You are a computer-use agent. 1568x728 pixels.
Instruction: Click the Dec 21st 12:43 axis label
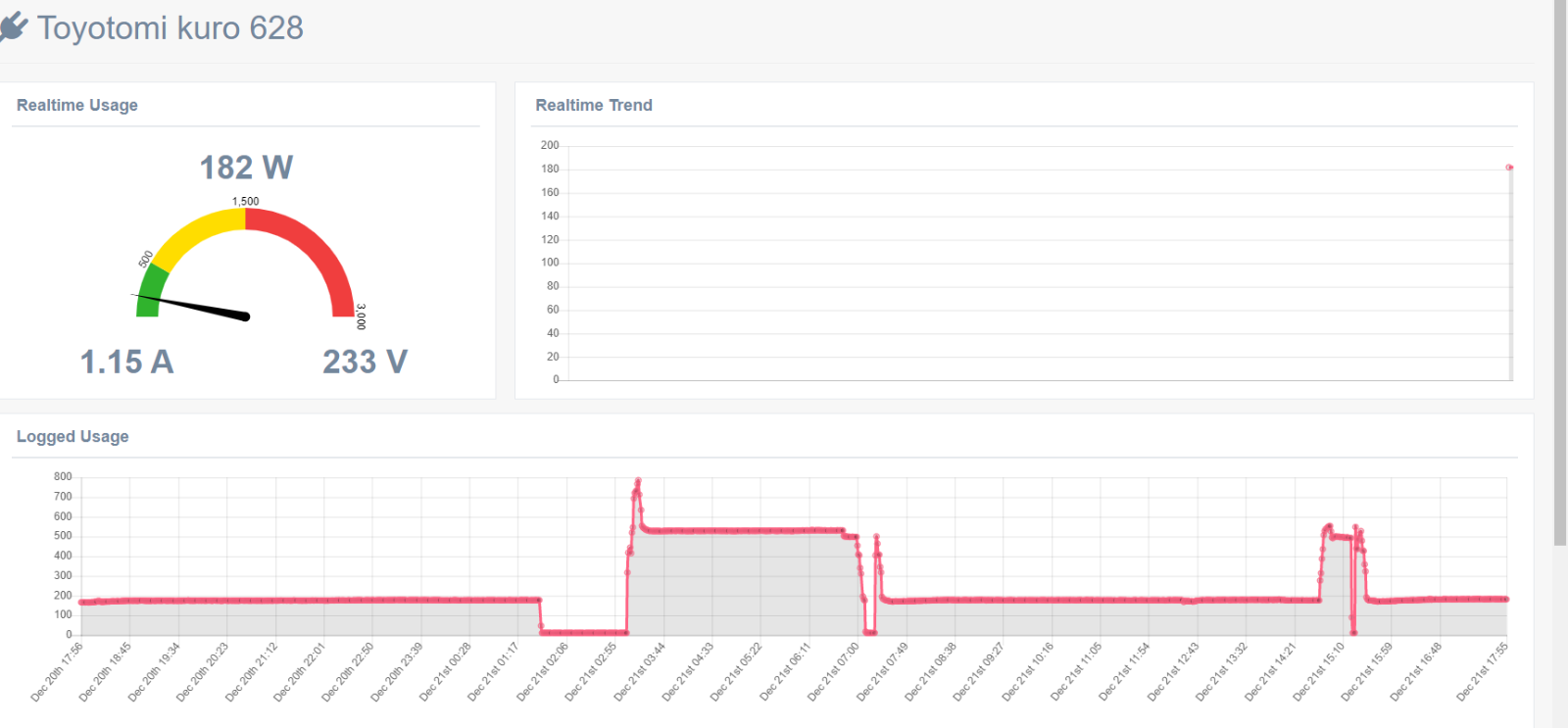pyautogui.click(x=1173, y=672)
